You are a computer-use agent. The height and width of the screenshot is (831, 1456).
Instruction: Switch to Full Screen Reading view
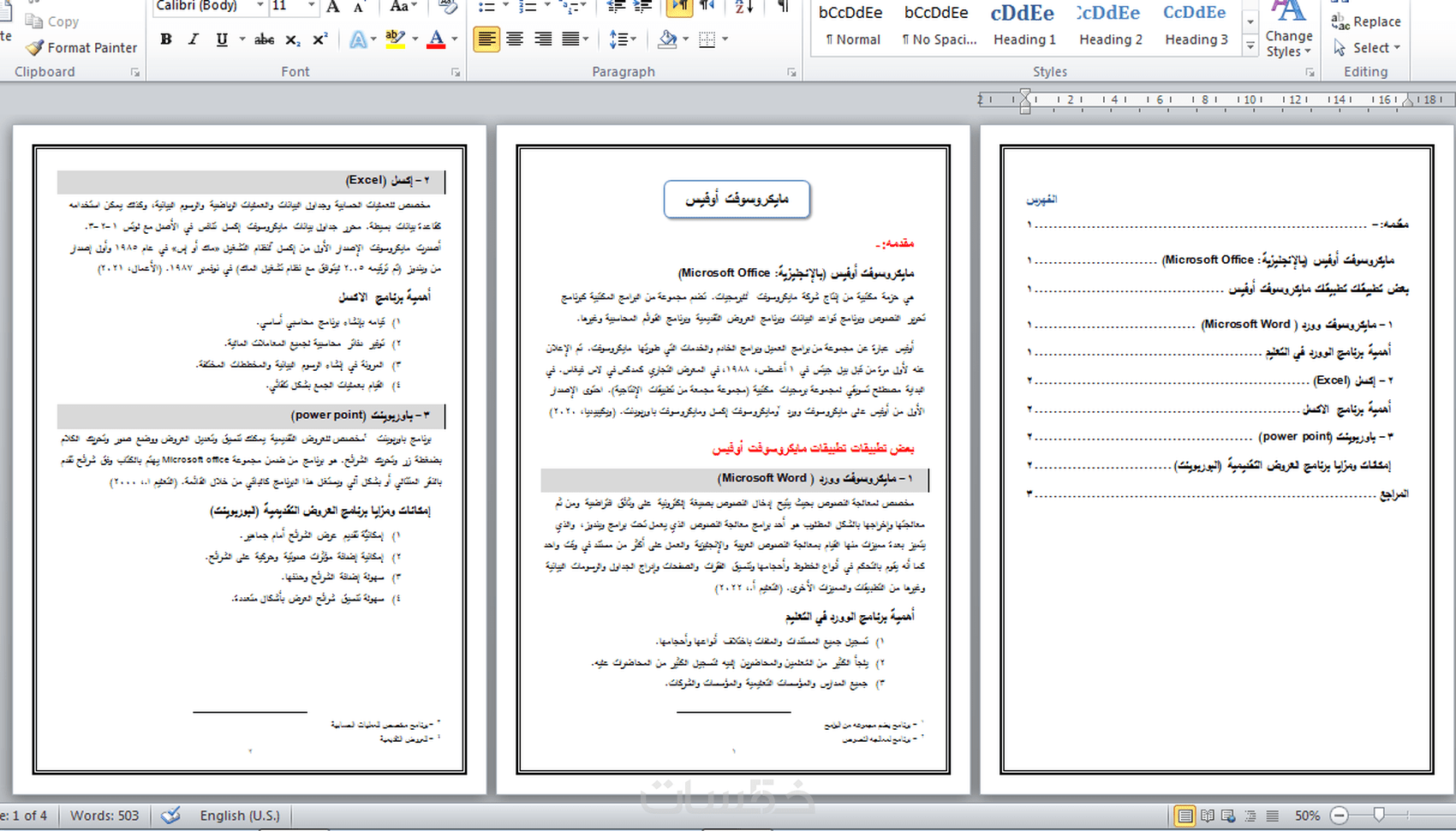[1208, 816]
